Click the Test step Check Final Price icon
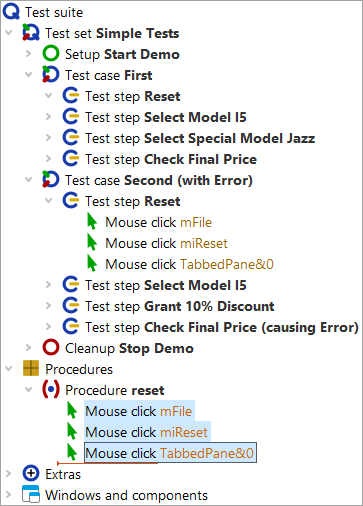Image resolution: width=363 pixels, height=506 pixels. 71,159
